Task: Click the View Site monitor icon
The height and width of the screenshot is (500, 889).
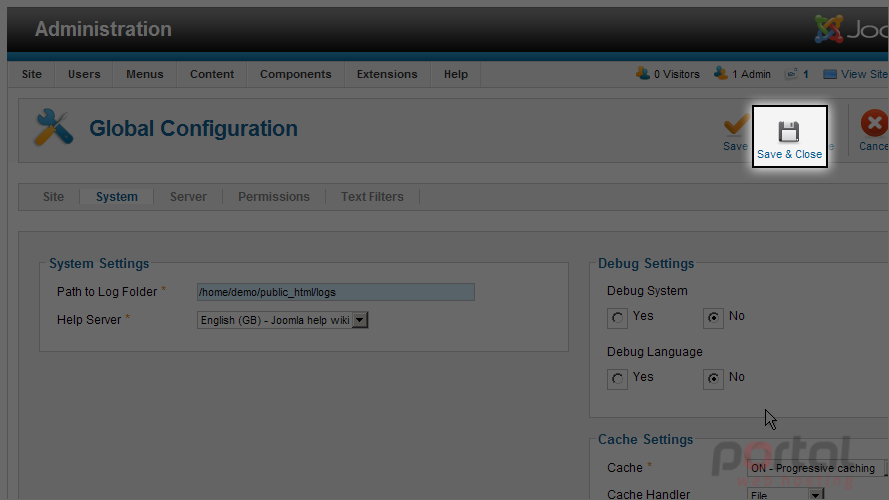Action: [829, 74]
